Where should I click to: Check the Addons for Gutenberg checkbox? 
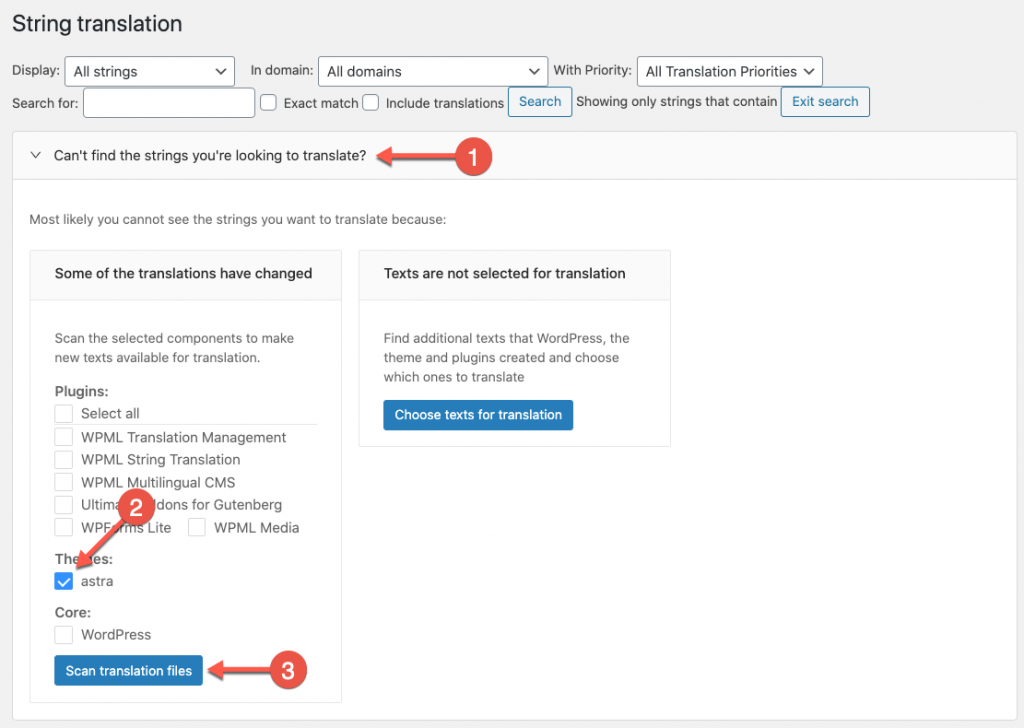tap(63, 505)
